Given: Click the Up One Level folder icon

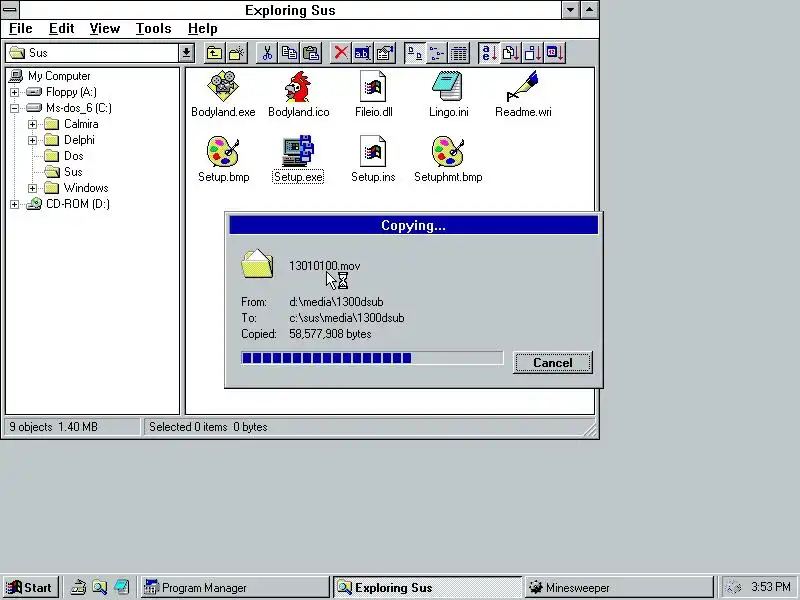Looking at the screenshot, I should coord(215,53).
